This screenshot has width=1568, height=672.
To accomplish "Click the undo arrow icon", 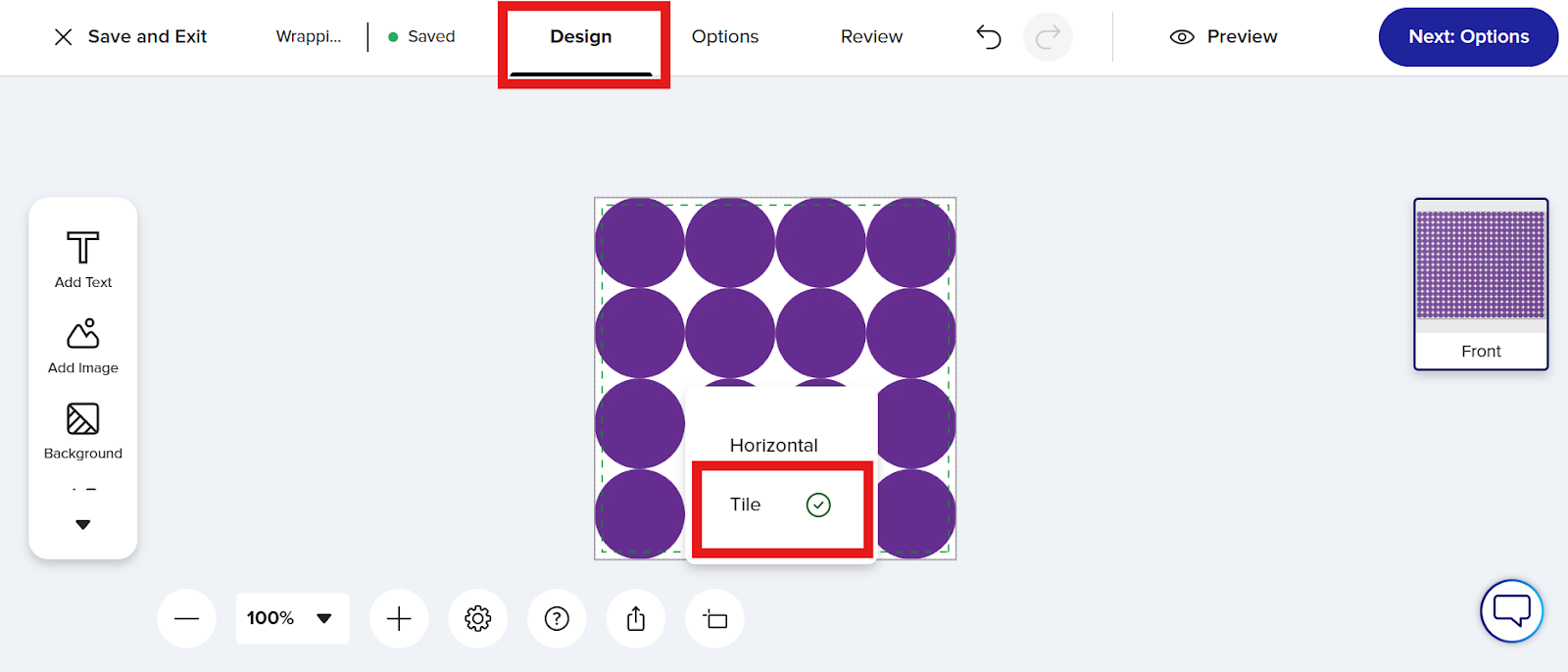I will (989, 37).
